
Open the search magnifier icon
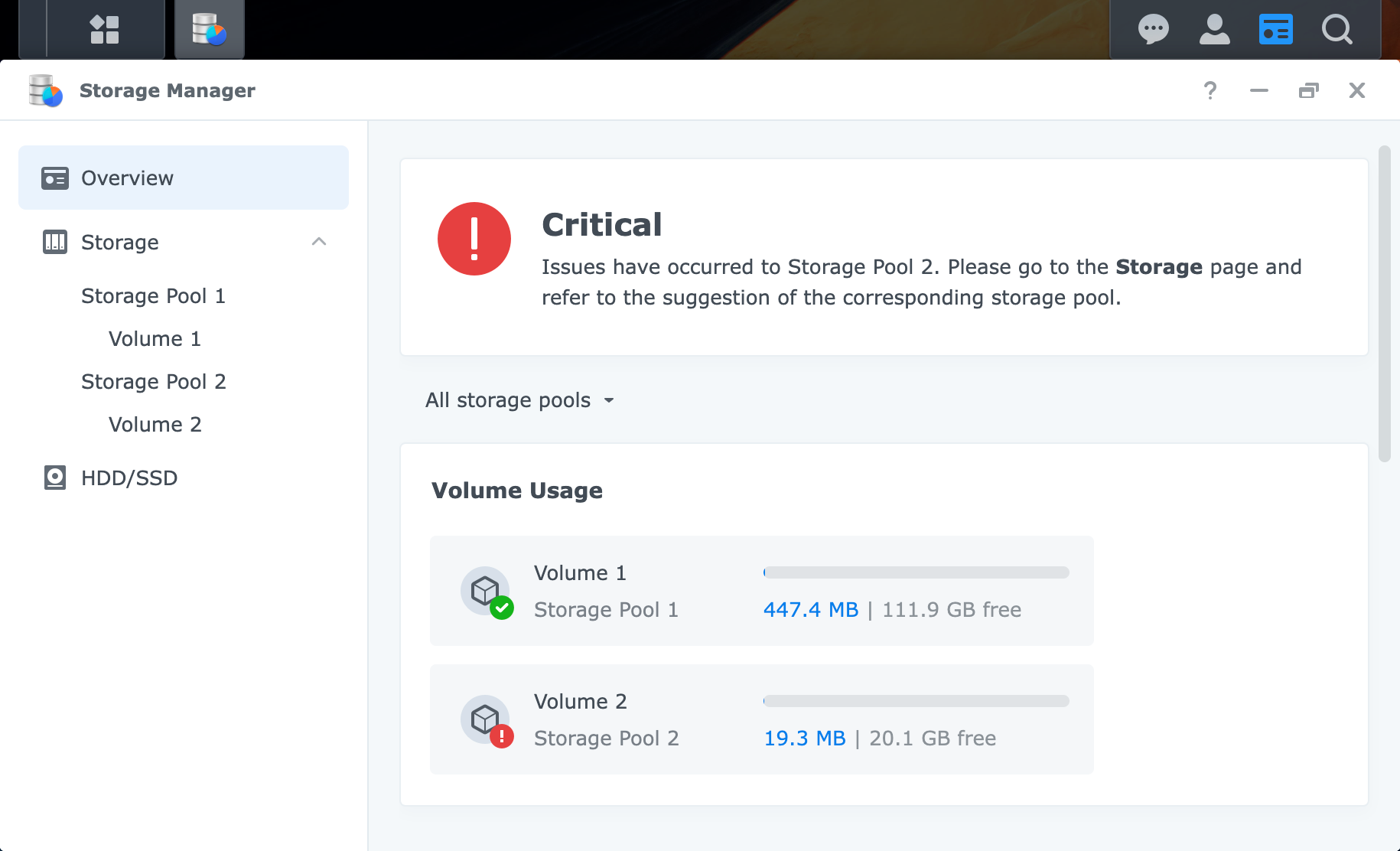(1337, 30)
